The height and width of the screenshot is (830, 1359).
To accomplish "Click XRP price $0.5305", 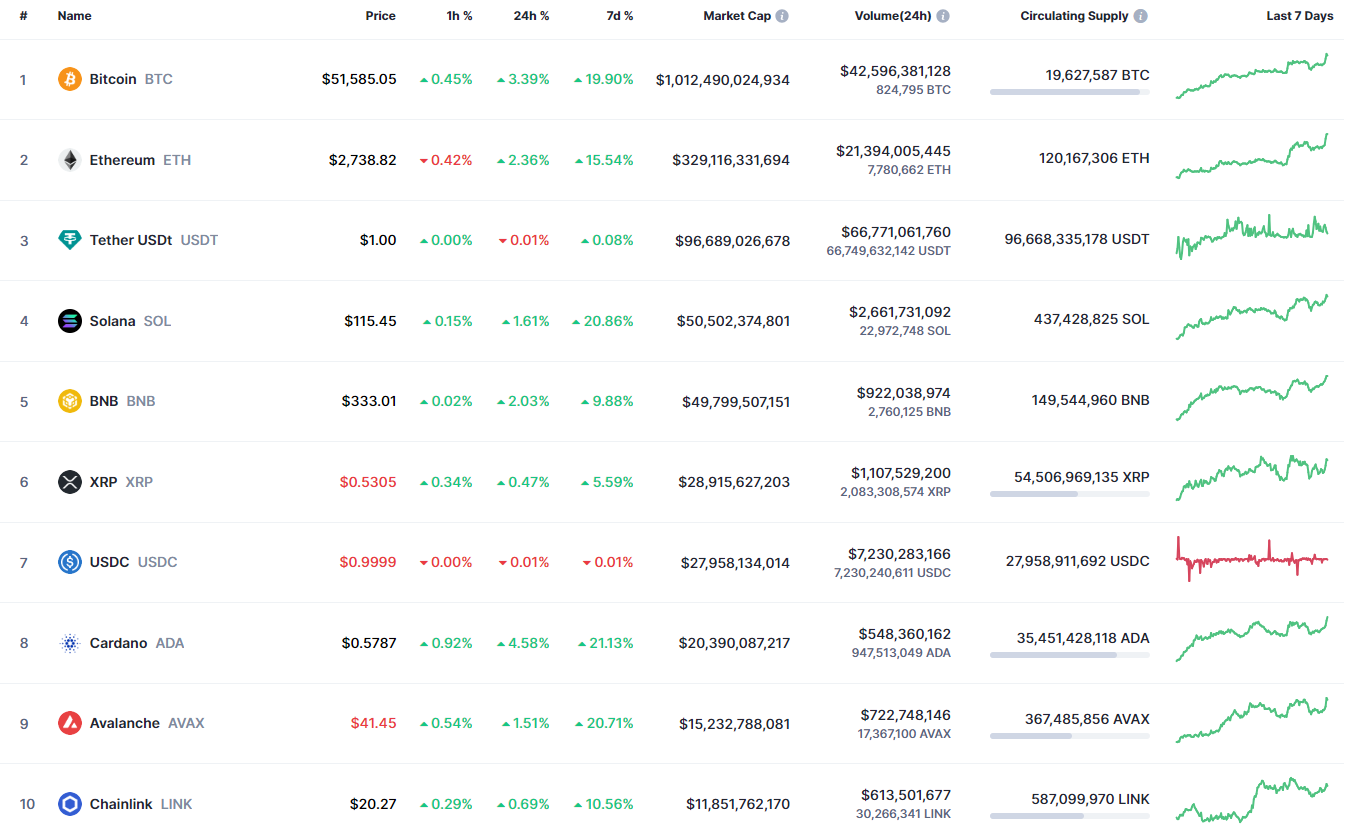I will 368,482.
